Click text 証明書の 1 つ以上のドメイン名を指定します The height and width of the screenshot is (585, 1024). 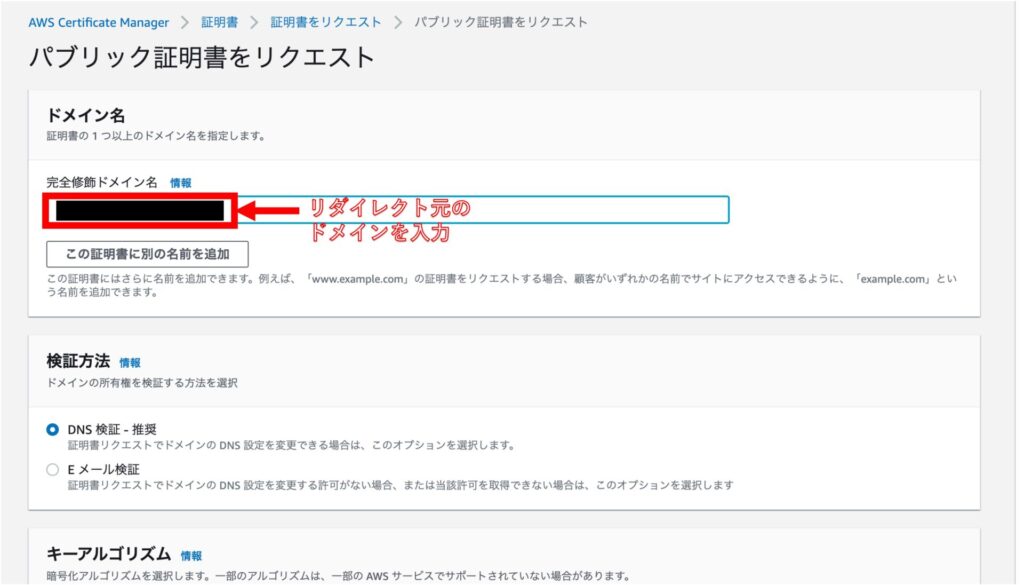click(155, 136)
